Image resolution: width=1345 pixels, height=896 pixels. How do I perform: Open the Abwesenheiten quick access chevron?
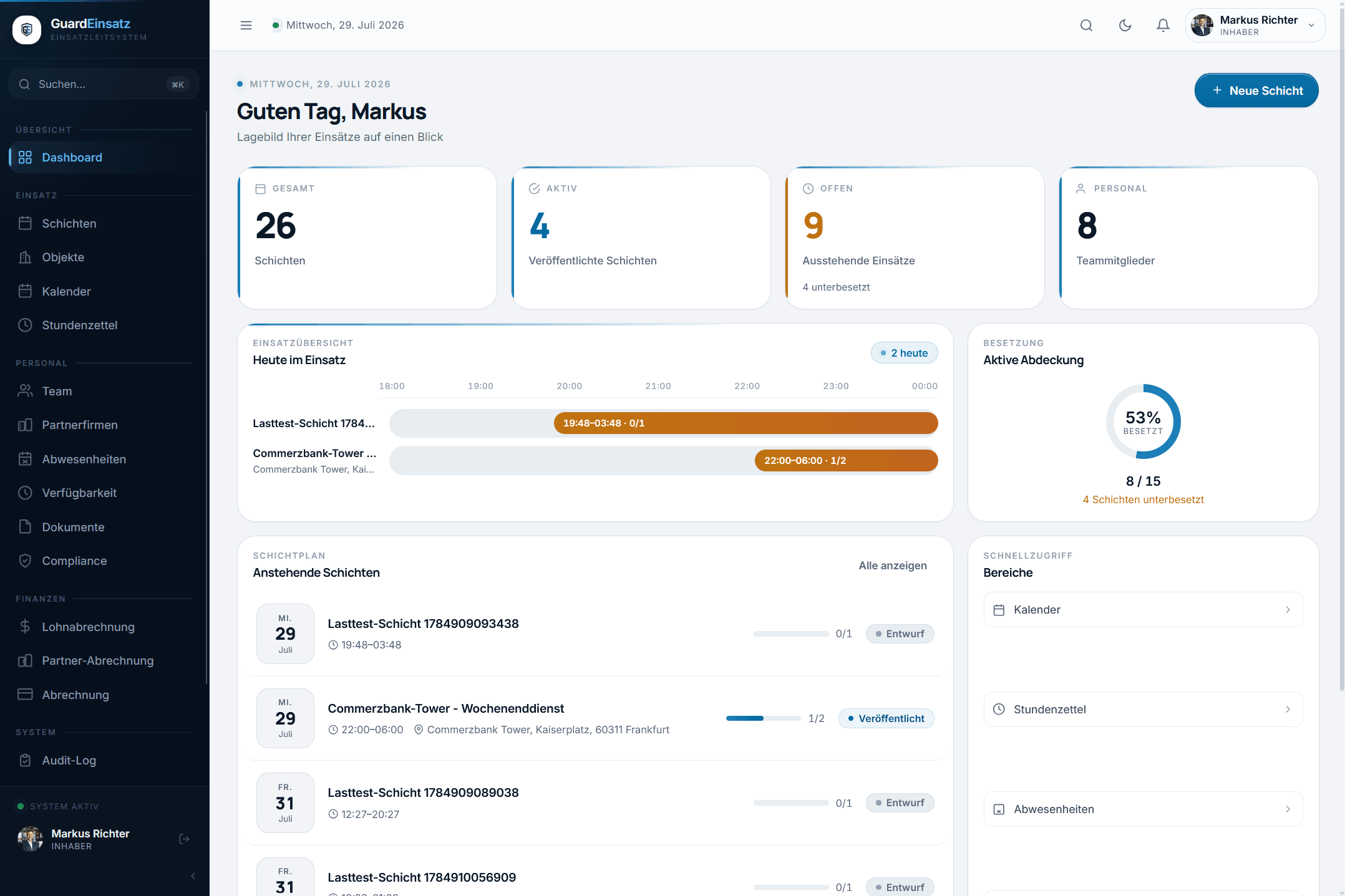click(1288, 809)
